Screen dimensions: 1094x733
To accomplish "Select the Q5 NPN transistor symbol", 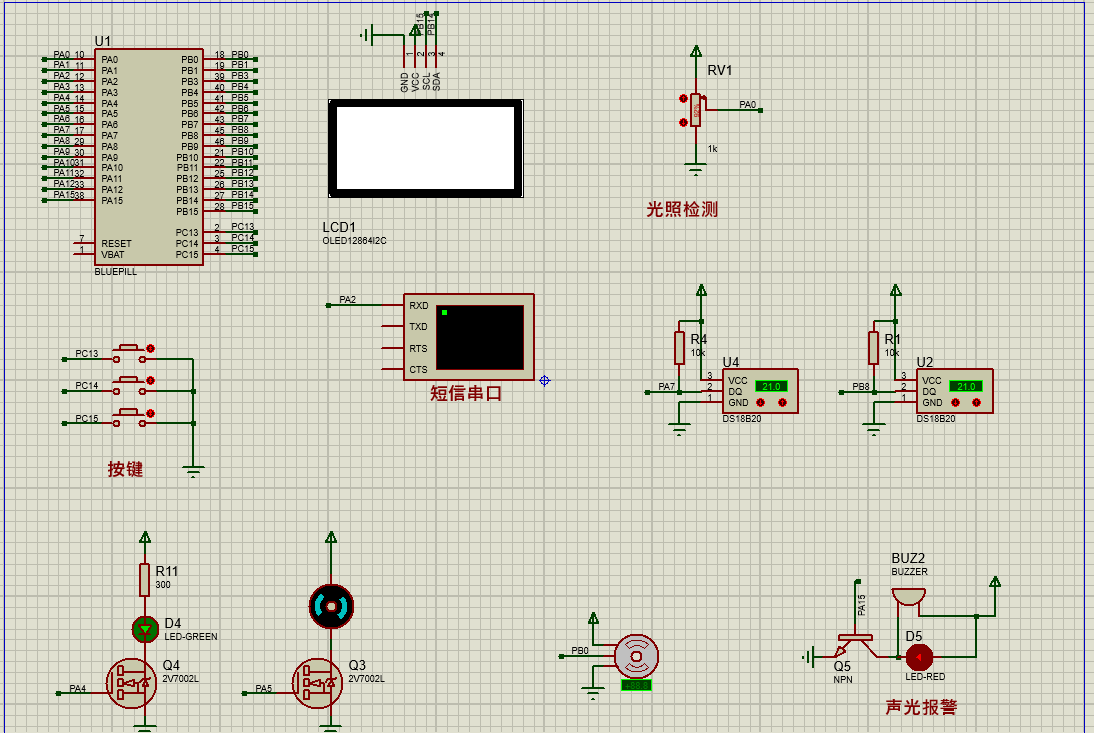I will (x=855, y=645).
